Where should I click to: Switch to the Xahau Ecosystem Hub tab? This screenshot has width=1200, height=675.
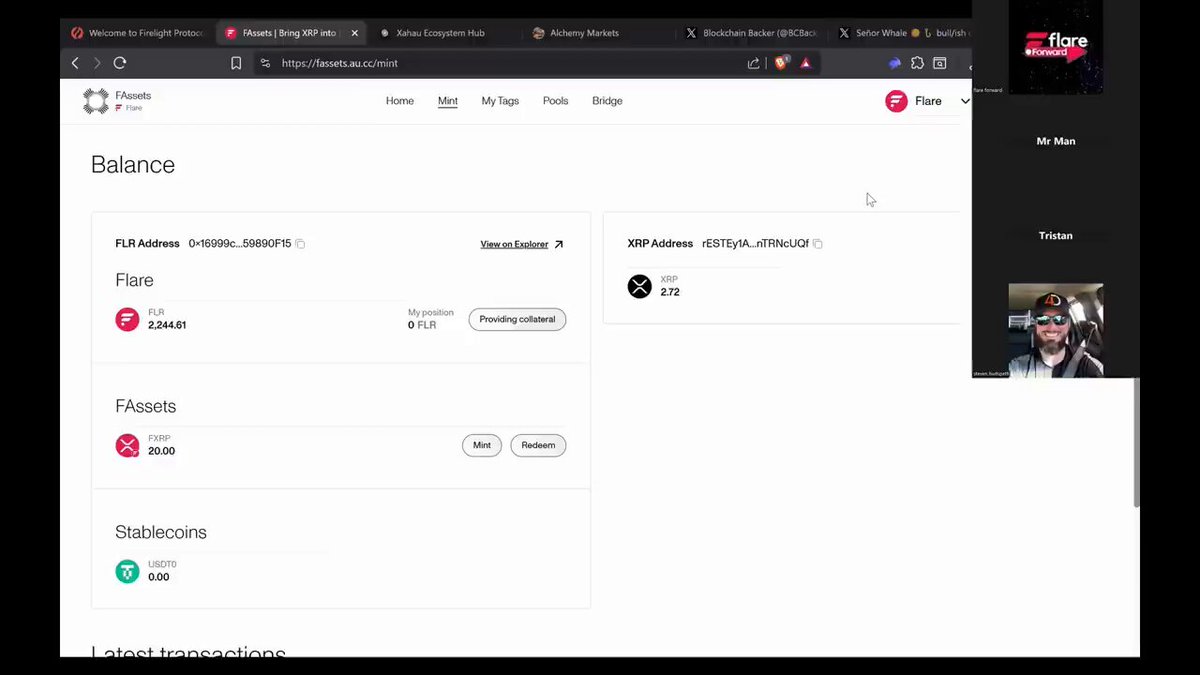[x=440, y=33]
